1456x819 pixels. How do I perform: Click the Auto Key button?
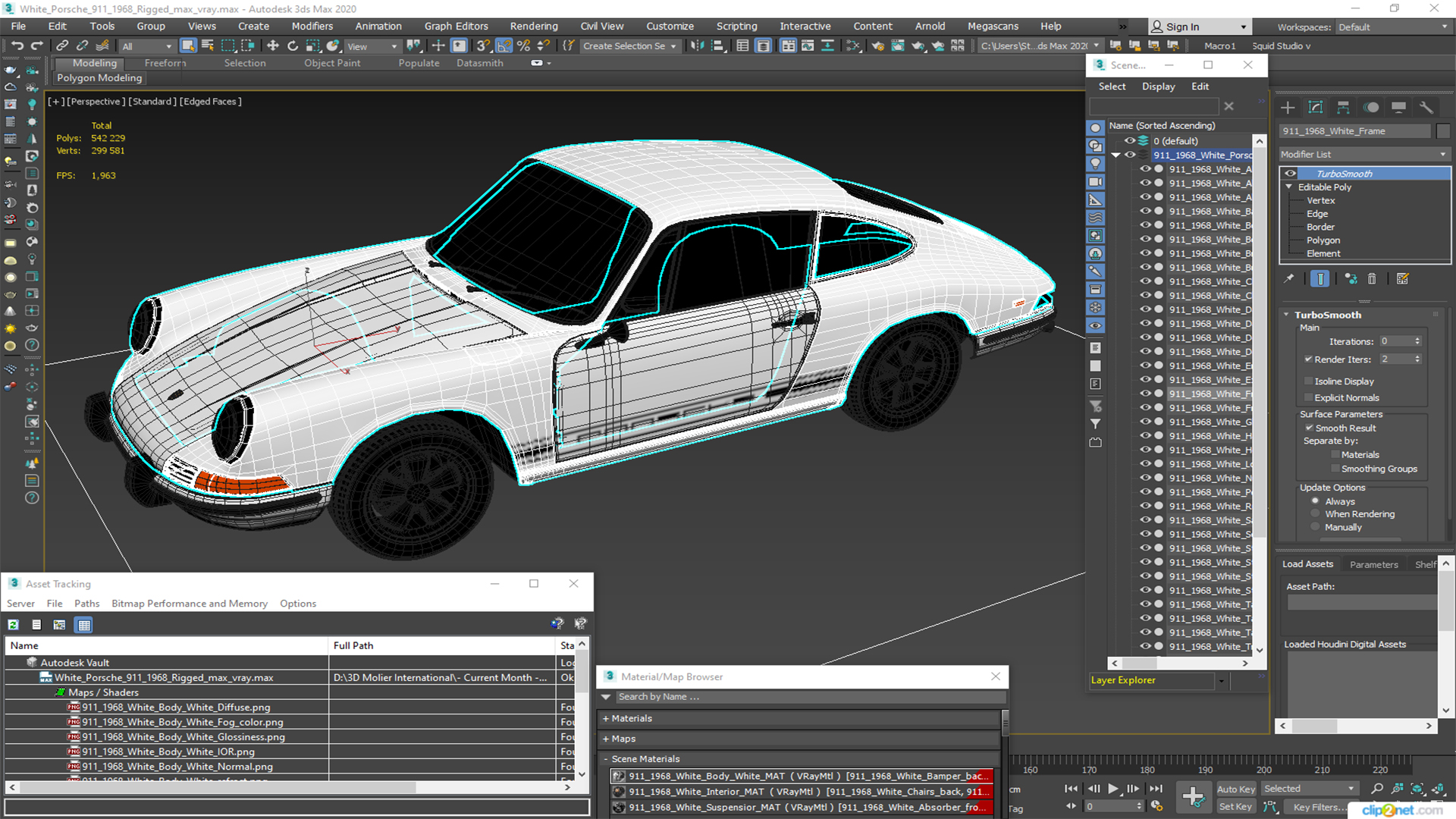(1236, 789)
